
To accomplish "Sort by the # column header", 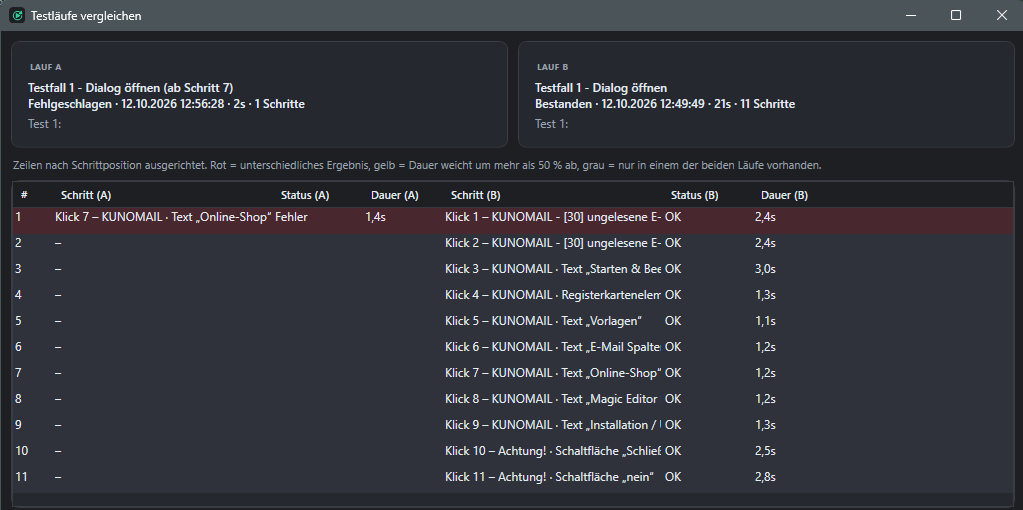I will pos(24,195).
